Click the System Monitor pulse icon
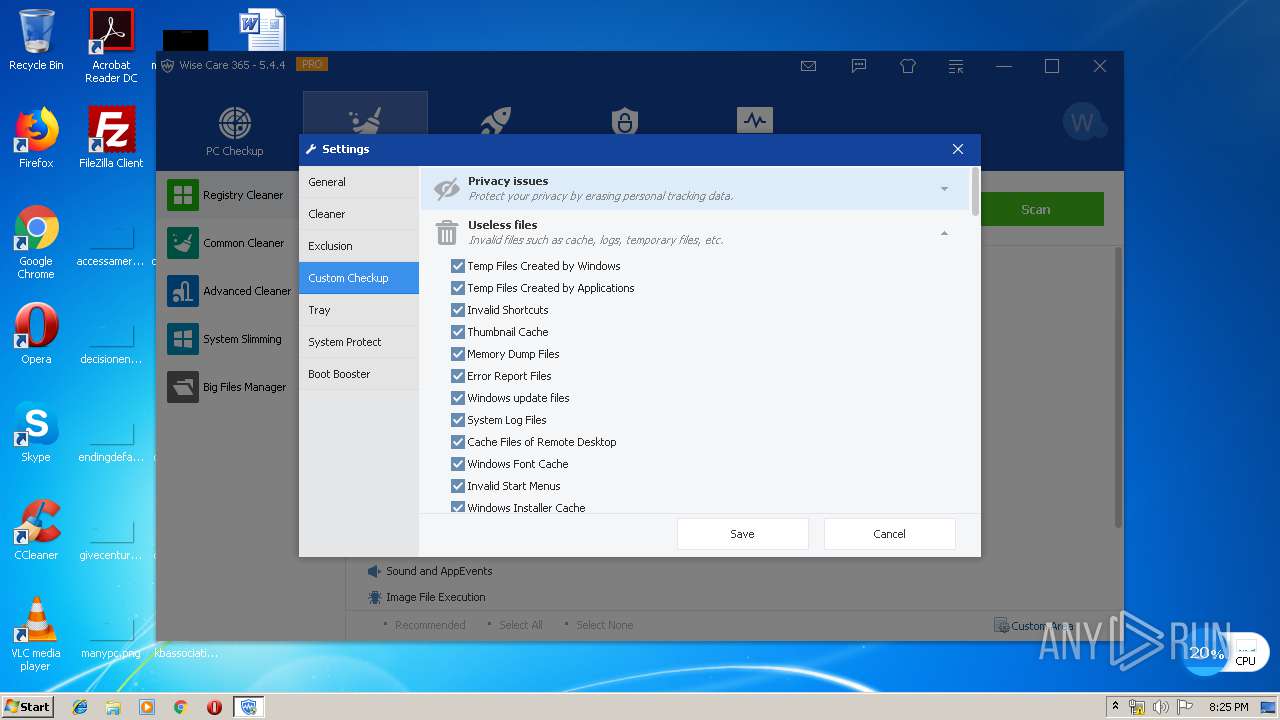 pyautogui.click(x=755, y=121)
